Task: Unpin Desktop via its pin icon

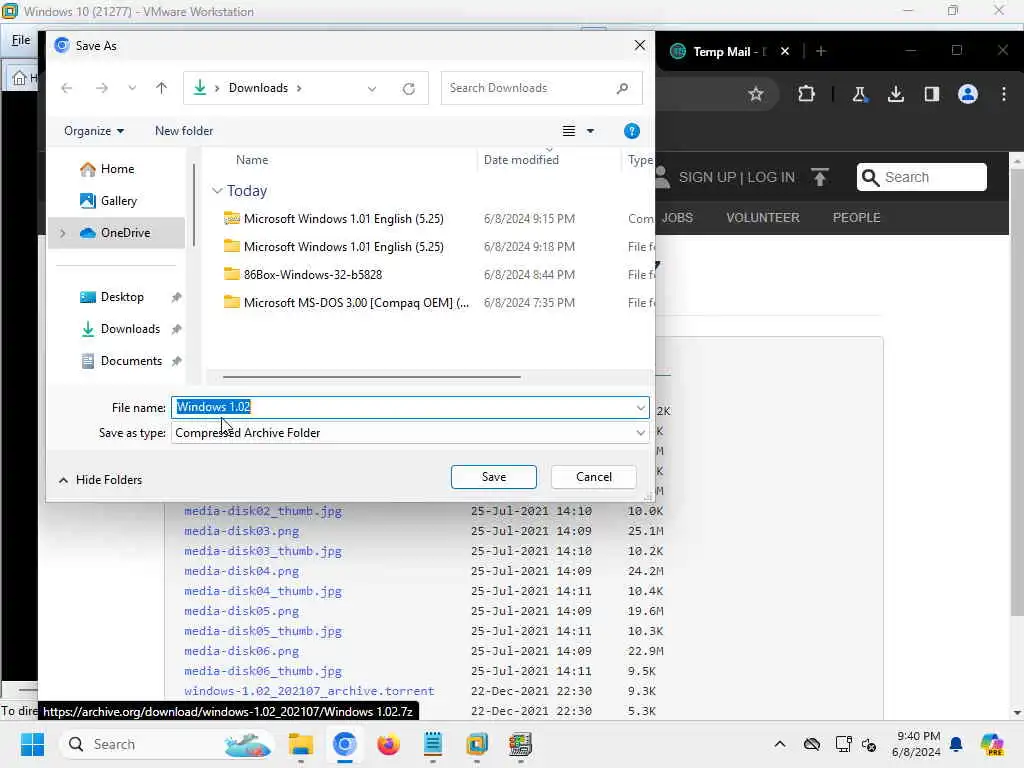Action: (176, 297)
